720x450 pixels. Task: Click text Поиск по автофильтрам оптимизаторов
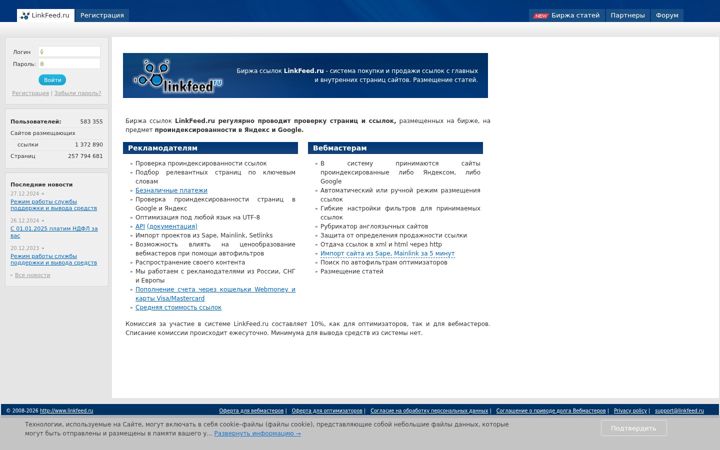(384, 263)
